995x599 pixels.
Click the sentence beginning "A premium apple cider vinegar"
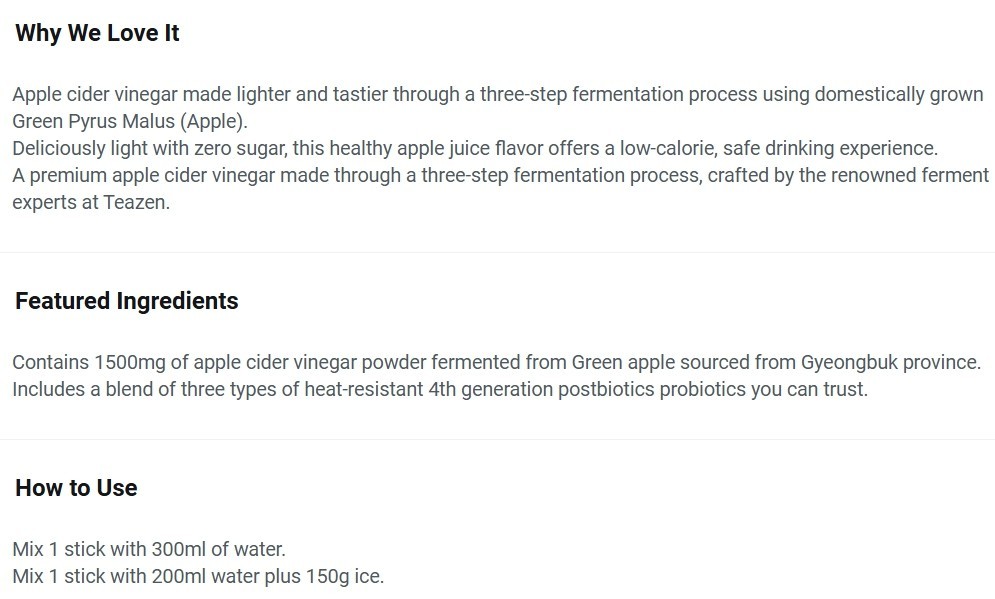coord(500,188)
